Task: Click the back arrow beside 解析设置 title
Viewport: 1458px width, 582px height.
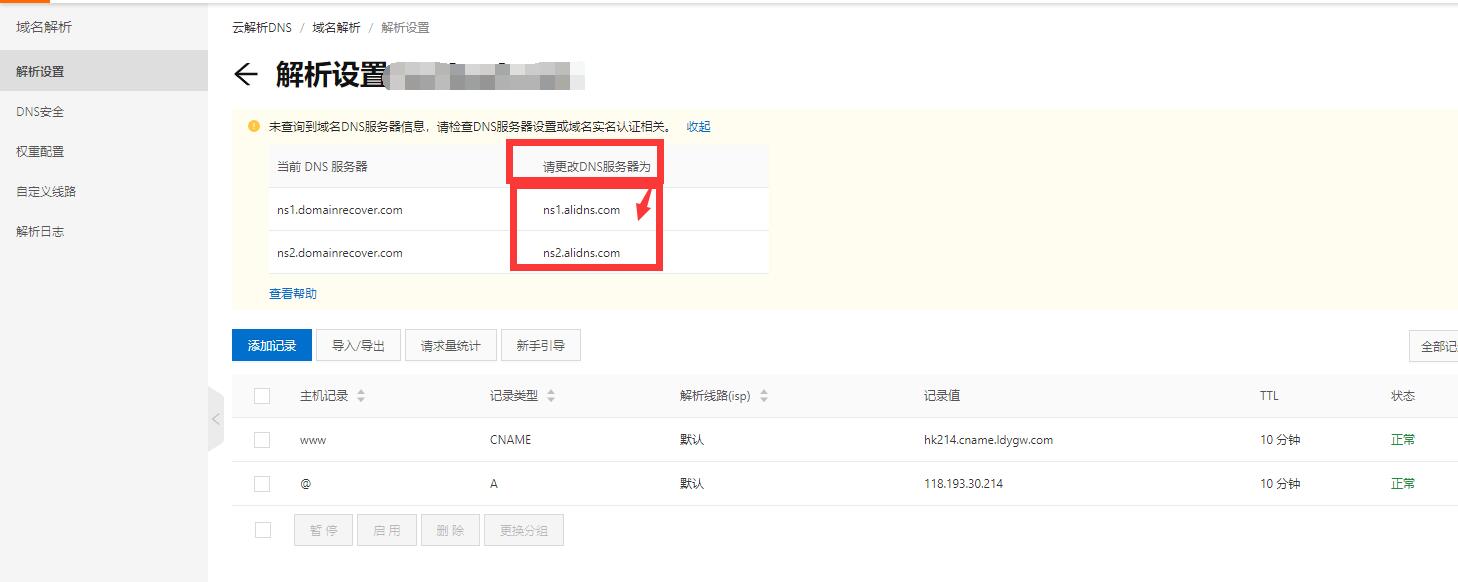Action: coord(245,75)
